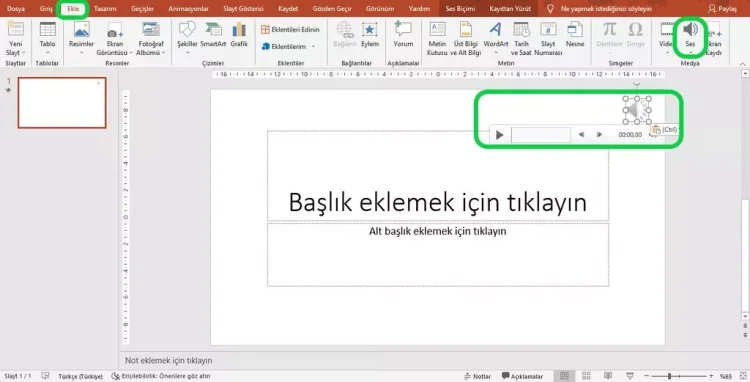Switch to the Animasyonlar tab
Screen dimensions: 750x382
tap(188, 9)
